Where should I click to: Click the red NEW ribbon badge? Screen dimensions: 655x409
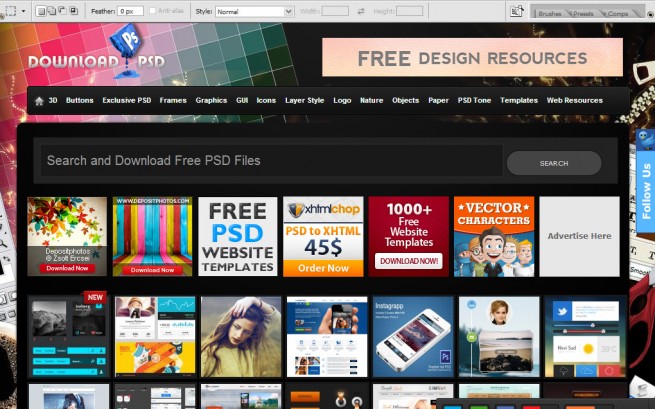(95, 297)
